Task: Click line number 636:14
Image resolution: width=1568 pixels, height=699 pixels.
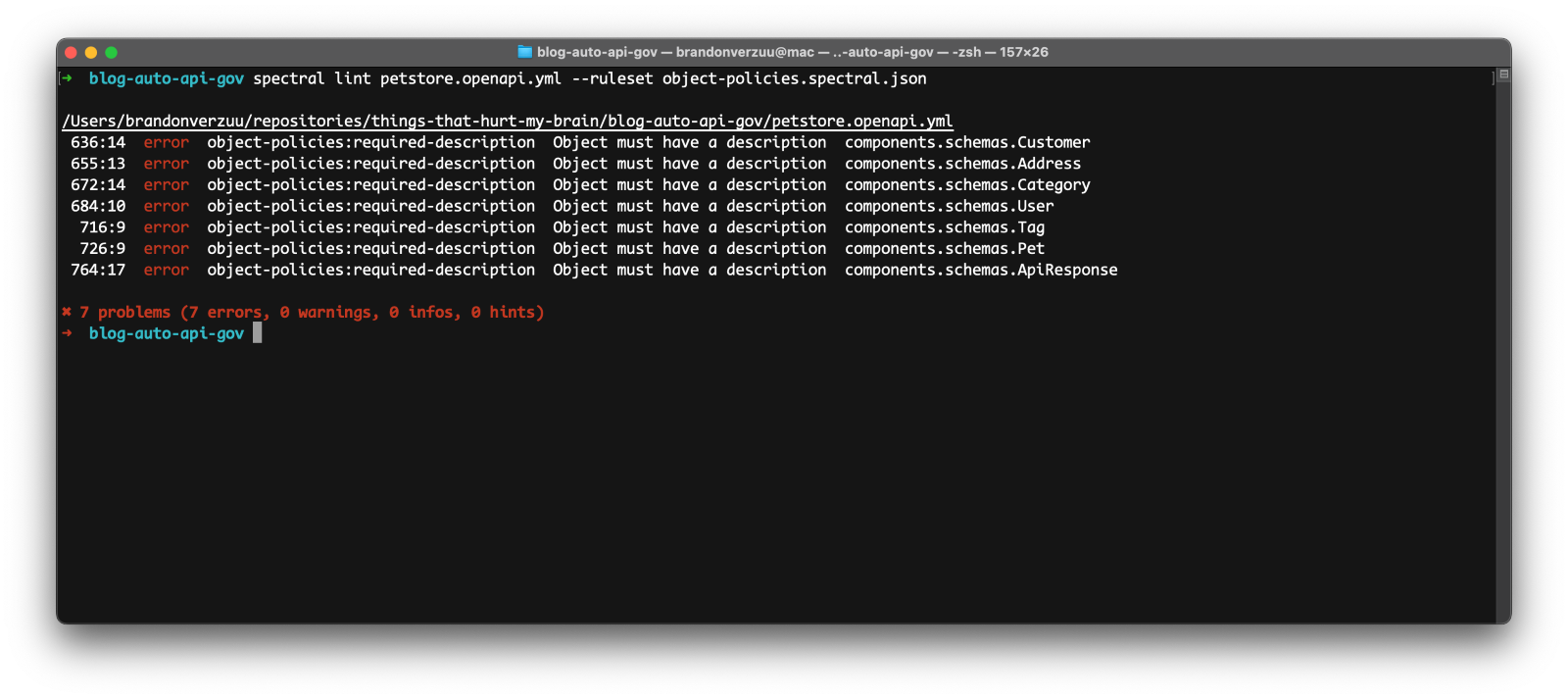Action: (98, 143)
